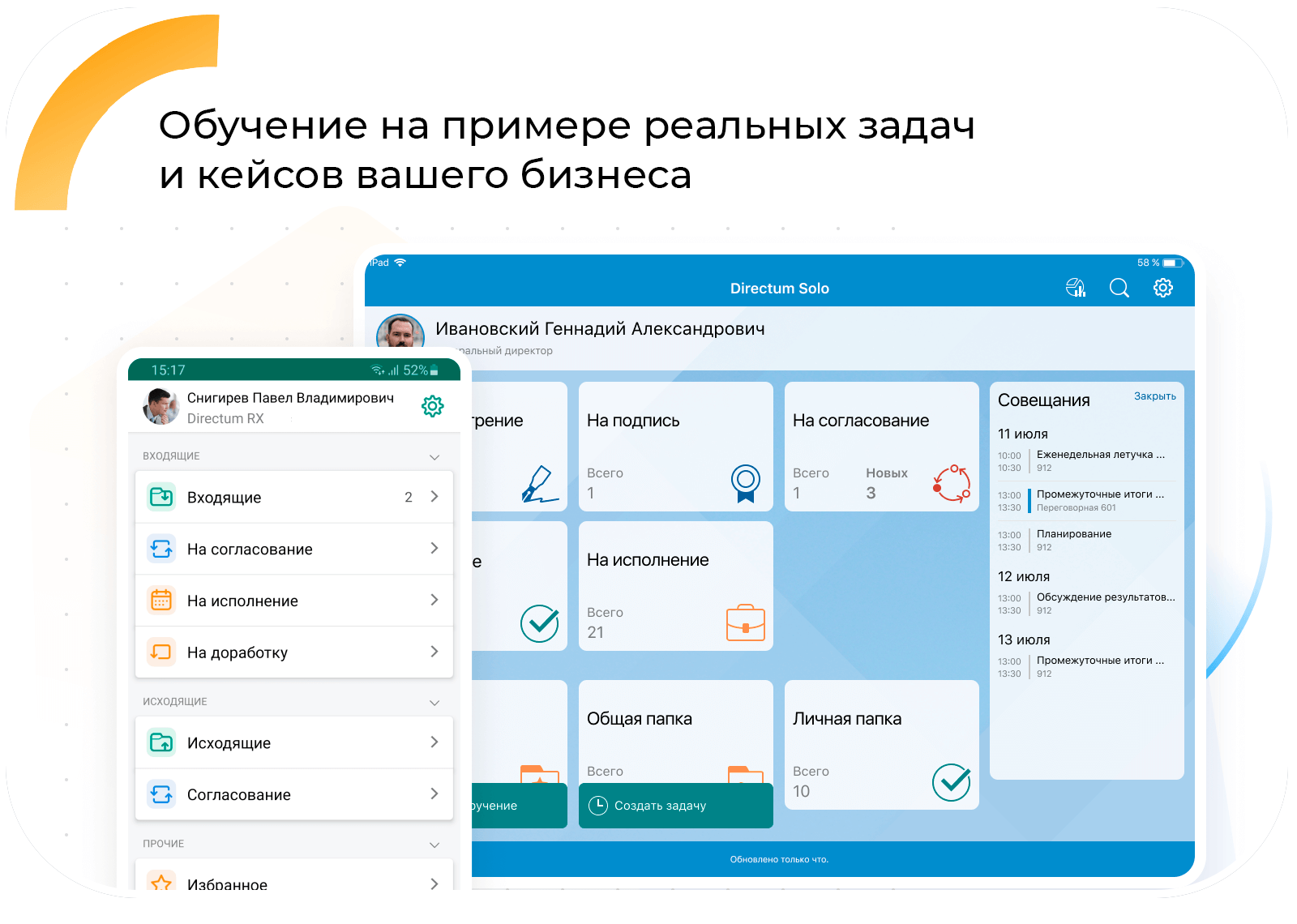
Task: Click the folder icon in Общая папка tile
Action: pos(746,774)
